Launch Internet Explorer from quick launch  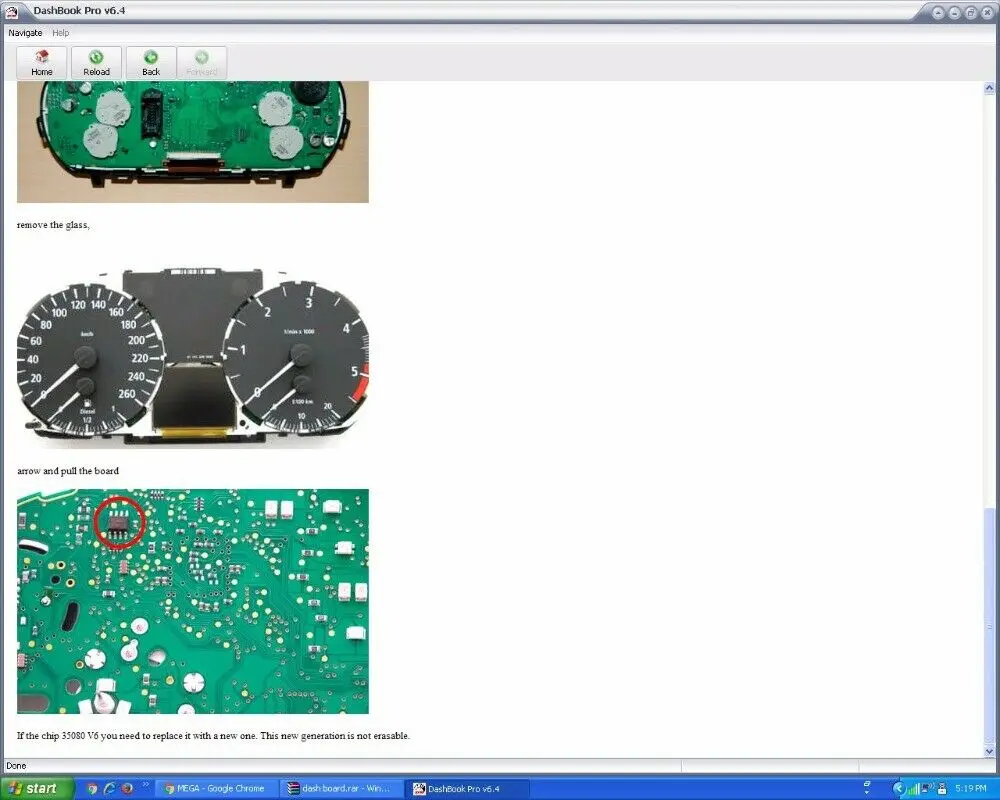click(110, 789)
